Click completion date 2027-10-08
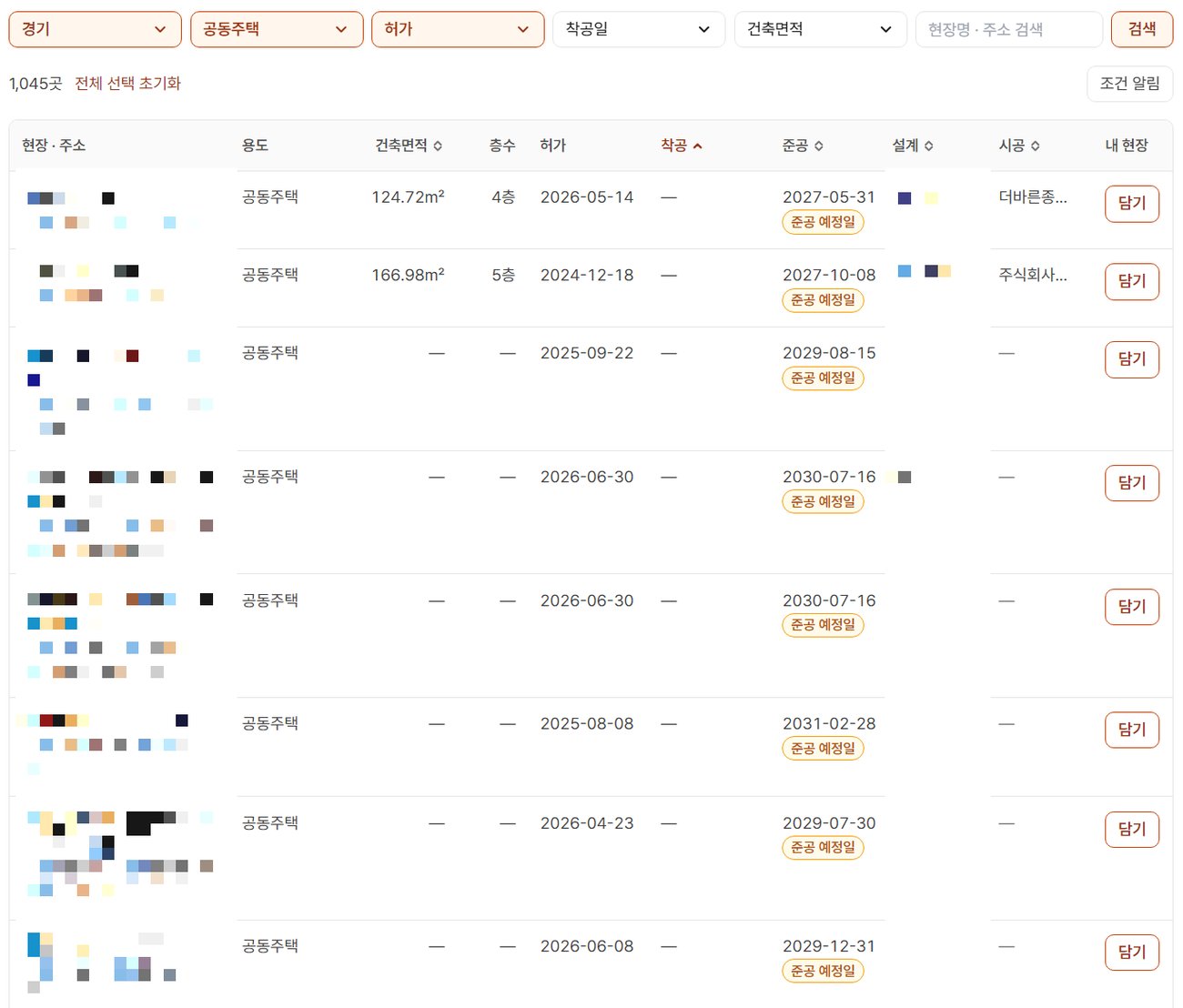1183x1008 pixels. pyautogui.click(x=829, y=275)
